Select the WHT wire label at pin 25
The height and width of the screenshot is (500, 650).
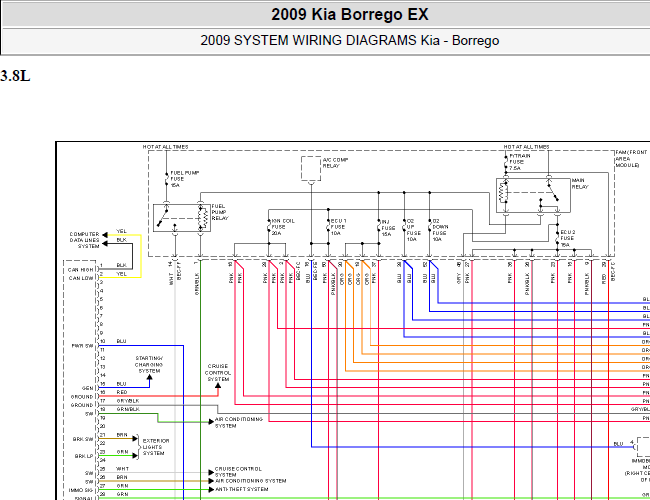(123, 468)
